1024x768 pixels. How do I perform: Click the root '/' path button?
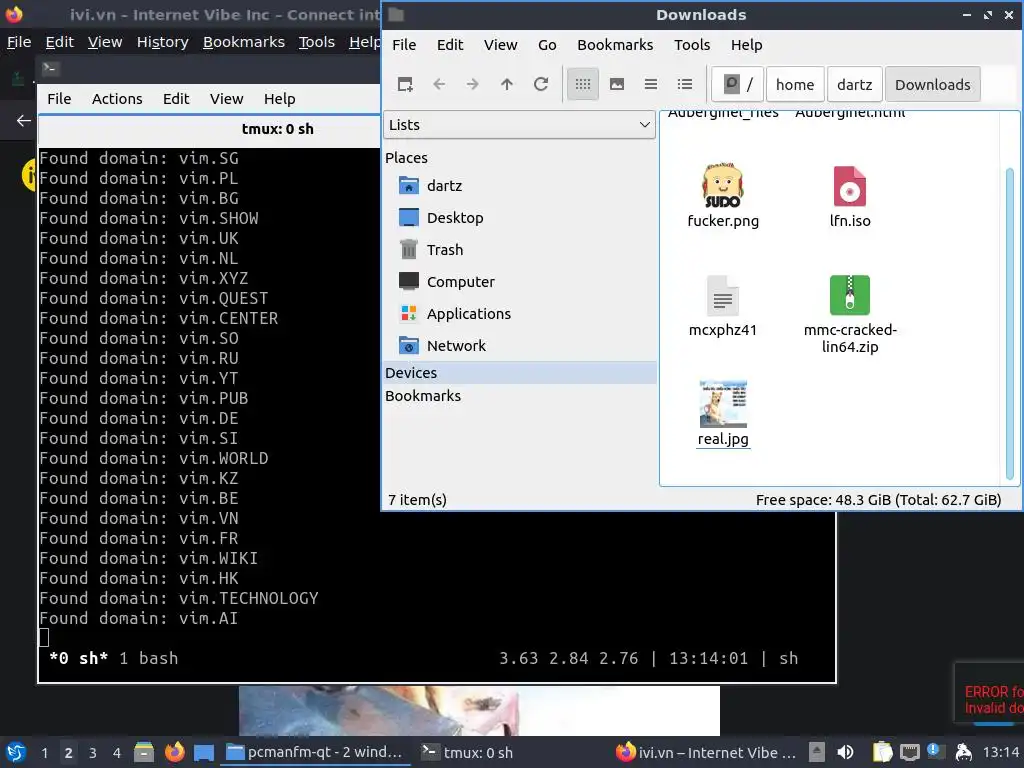point(737,84)
